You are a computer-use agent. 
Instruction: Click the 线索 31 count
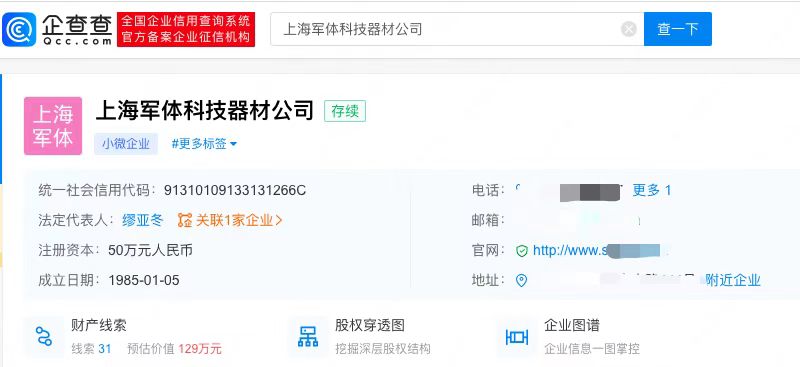coord(91,349)
